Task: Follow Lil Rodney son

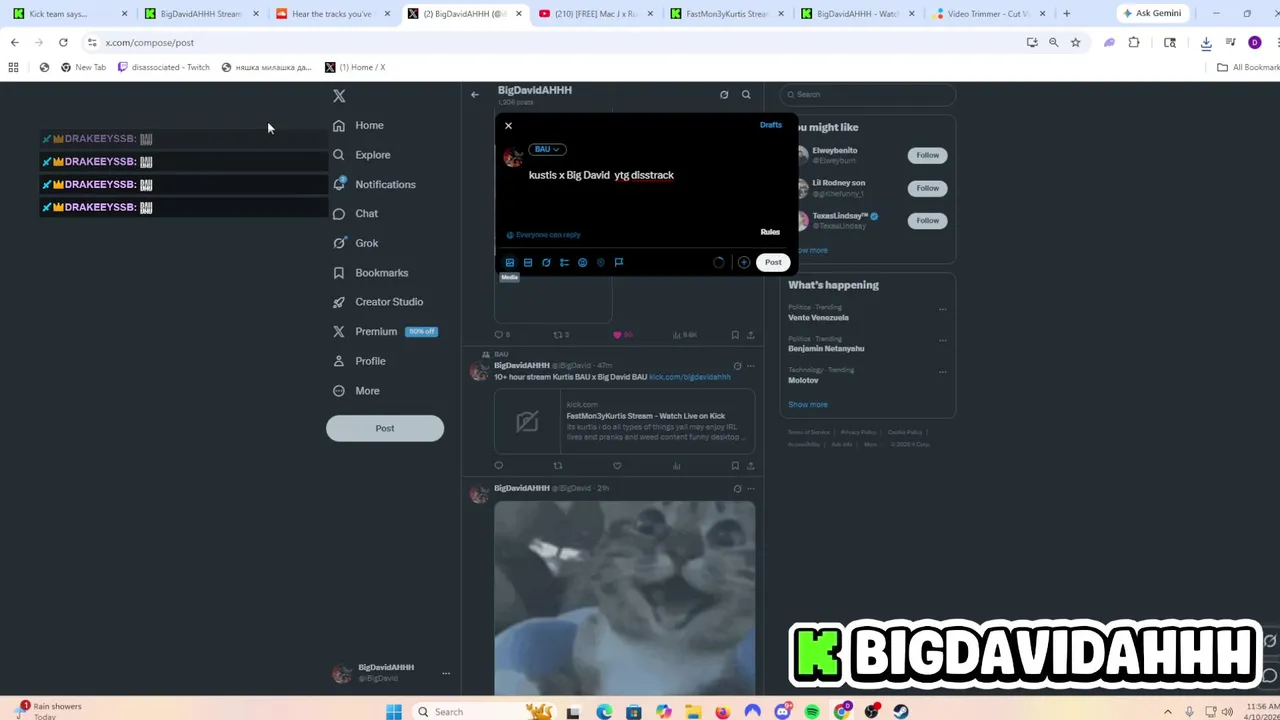Action: click(928, 188)
